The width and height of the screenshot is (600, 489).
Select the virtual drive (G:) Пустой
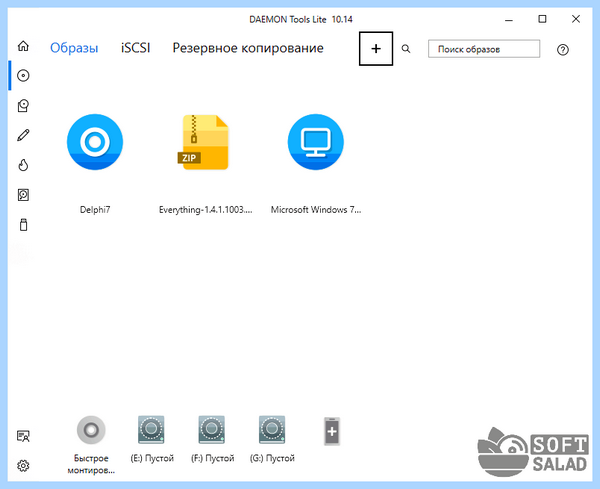(272, 430)
